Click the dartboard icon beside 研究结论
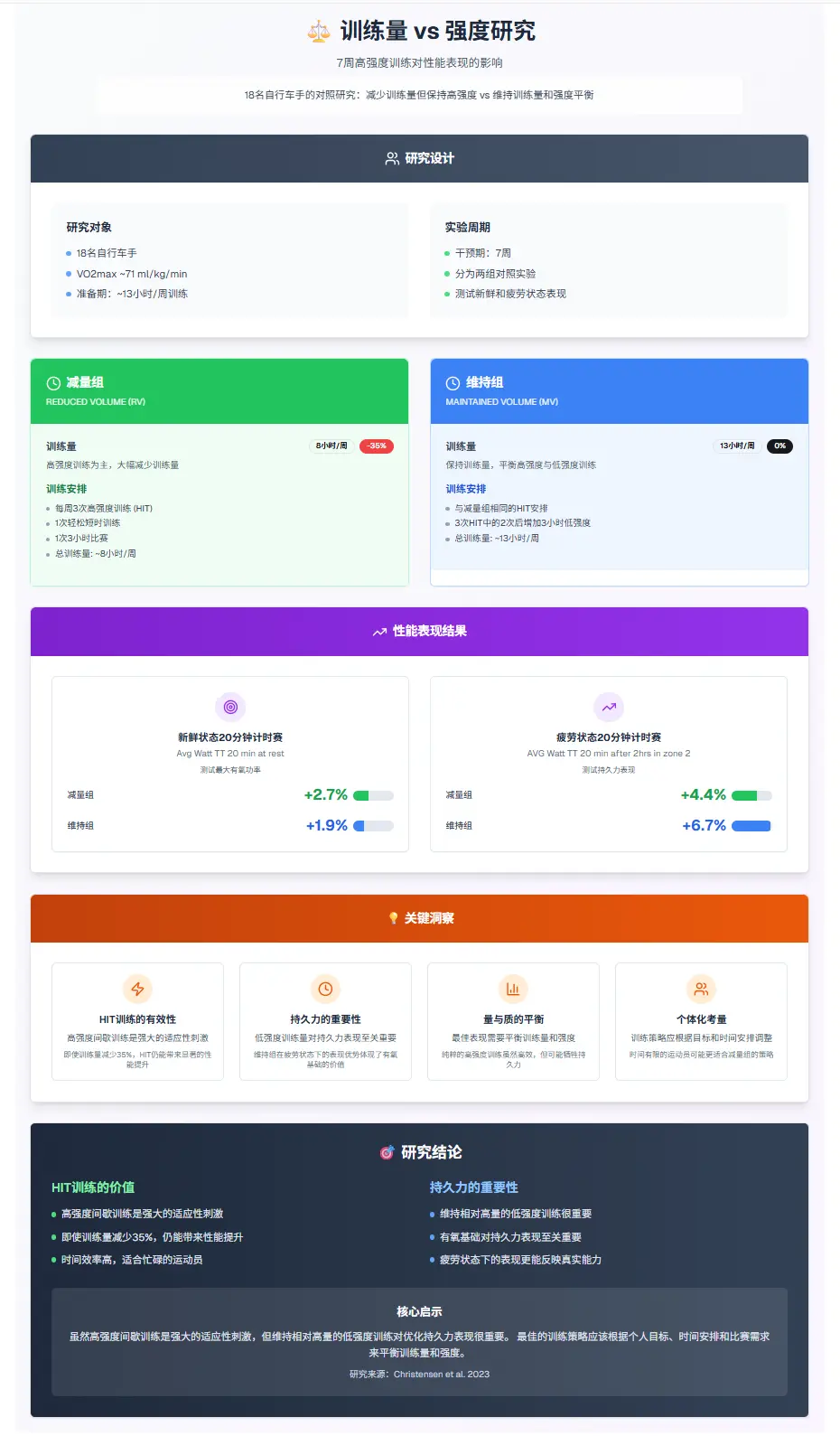 (x=387, y=1152)
